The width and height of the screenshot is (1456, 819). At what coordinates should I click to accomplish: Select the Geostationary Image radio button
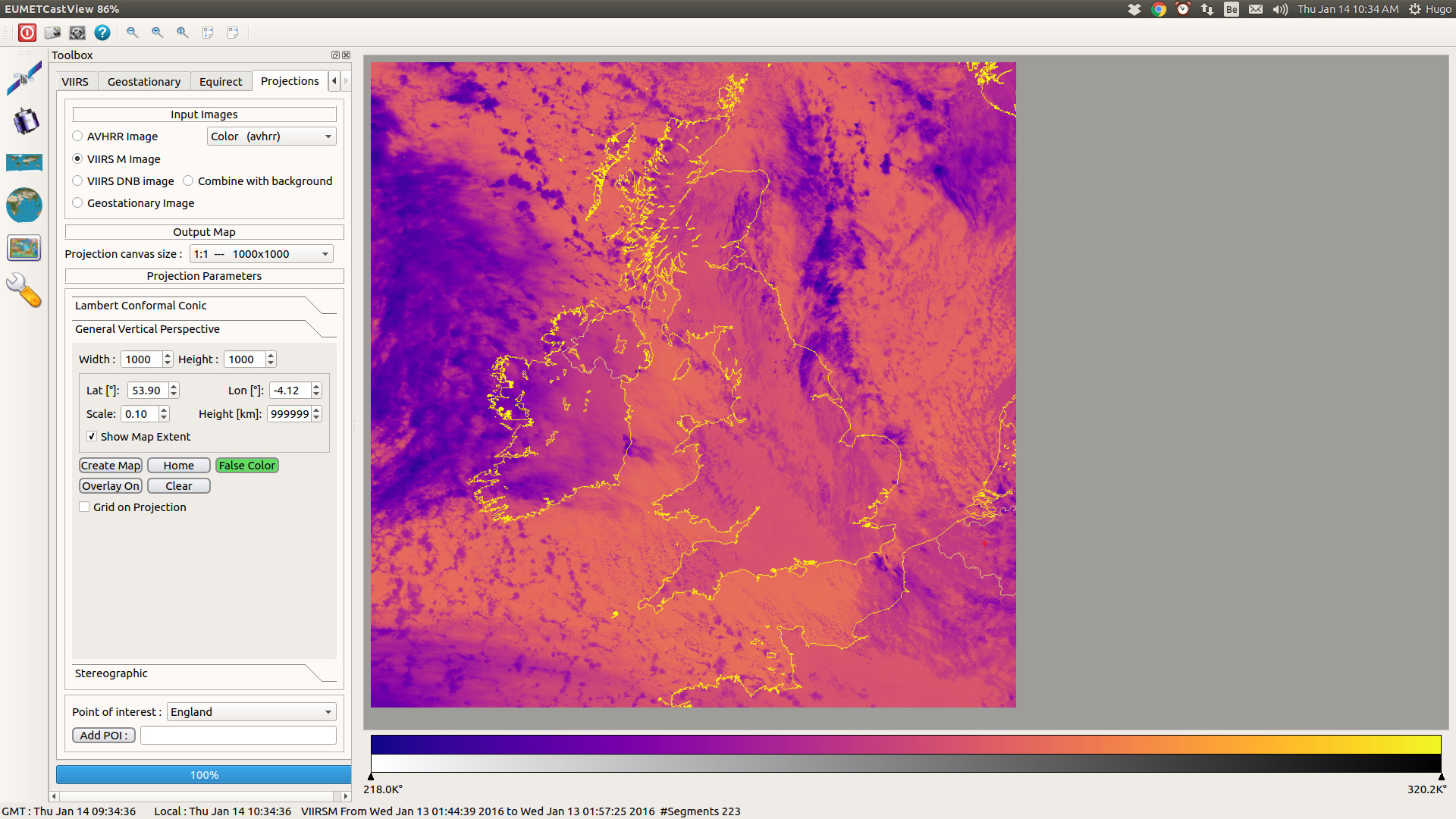(77, 202)
